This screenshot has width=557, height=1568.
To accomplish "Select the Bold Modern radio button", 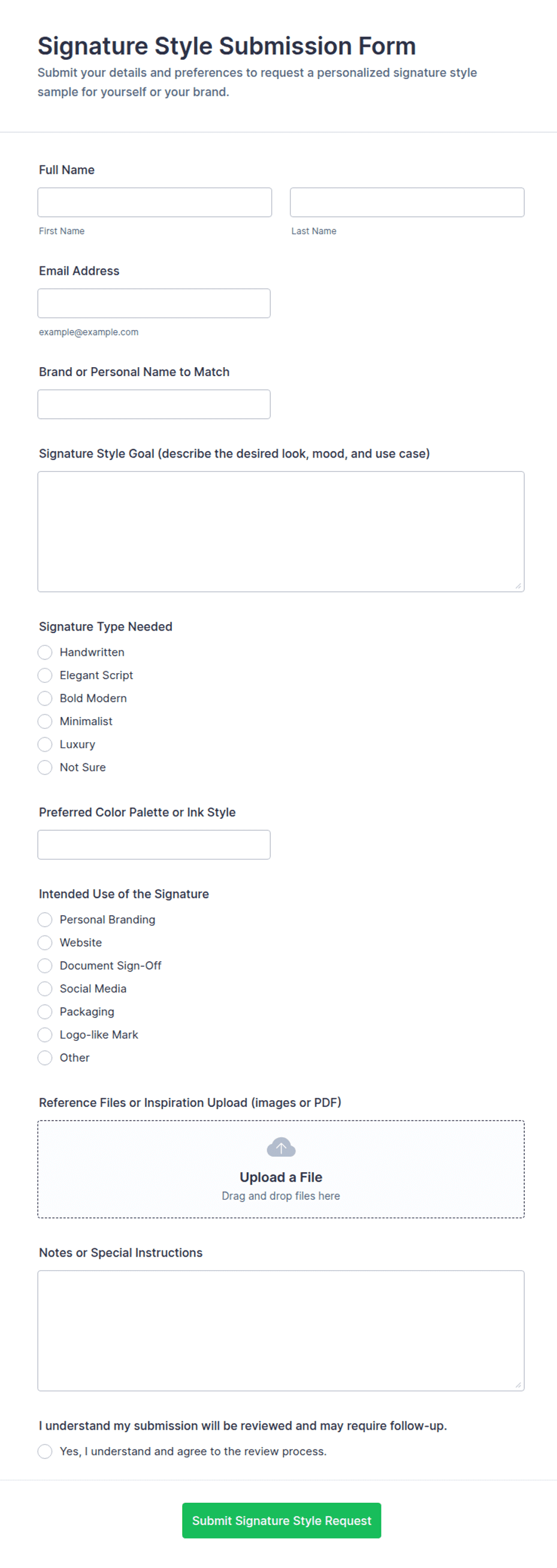I will tap(45, 698).
